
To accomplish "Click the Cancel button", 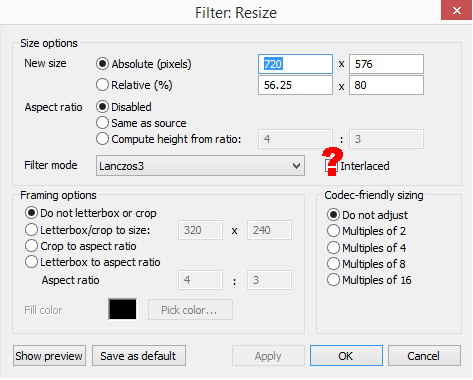I will pyautogui.click(x=424, y=356).
